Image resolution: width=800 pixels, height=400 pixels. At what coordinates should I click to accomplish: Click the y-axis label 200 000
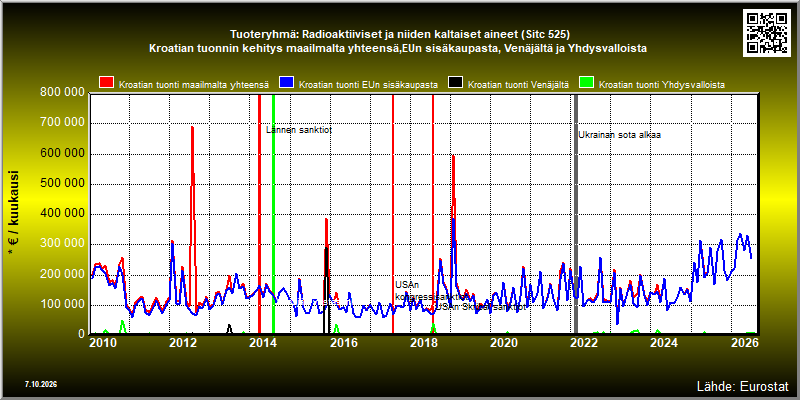(x=62, y=274)
